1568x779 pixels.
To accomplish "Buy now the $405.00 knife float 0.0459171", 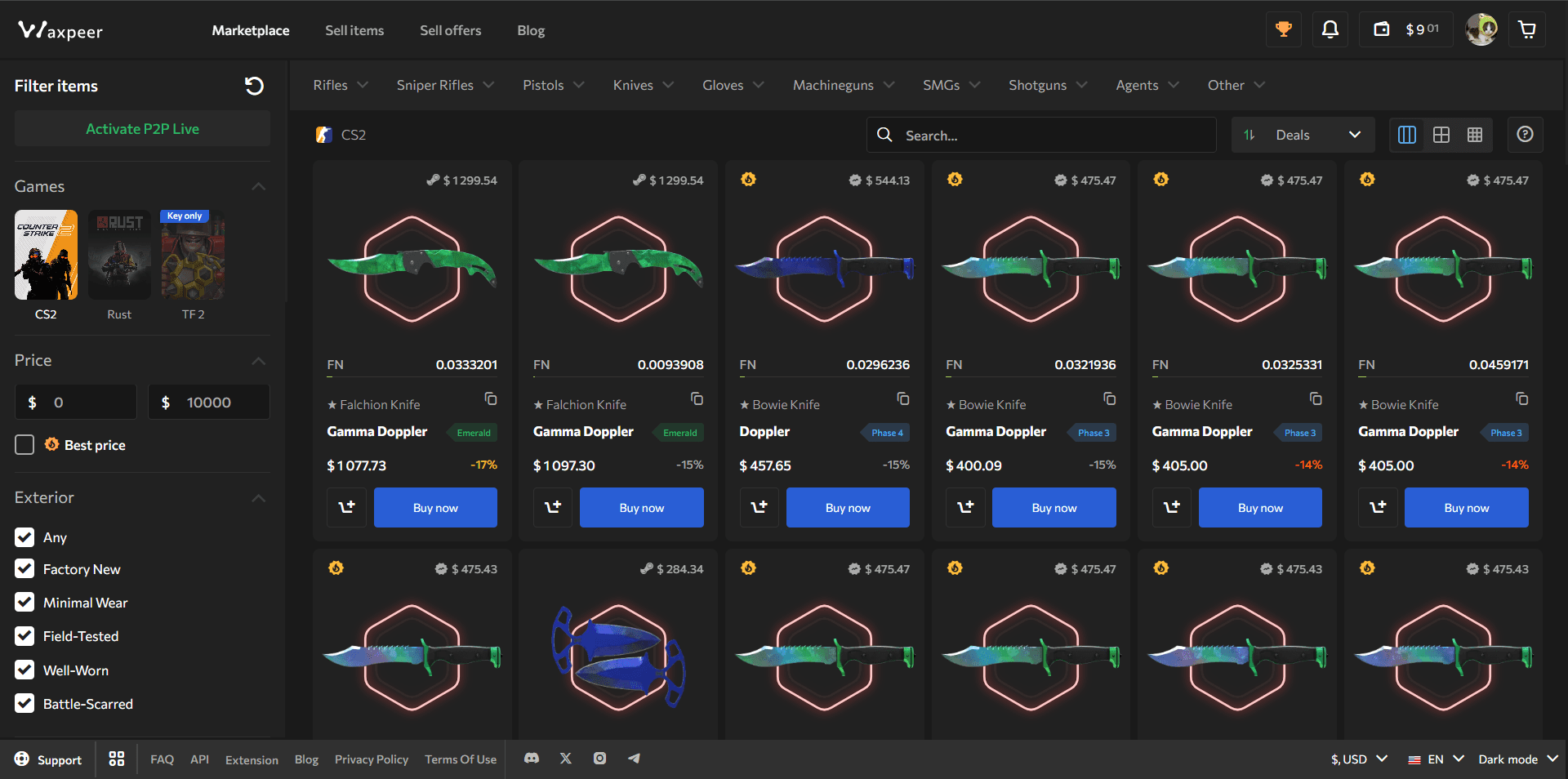I will pyautogui.click(x=1467, y=507).
